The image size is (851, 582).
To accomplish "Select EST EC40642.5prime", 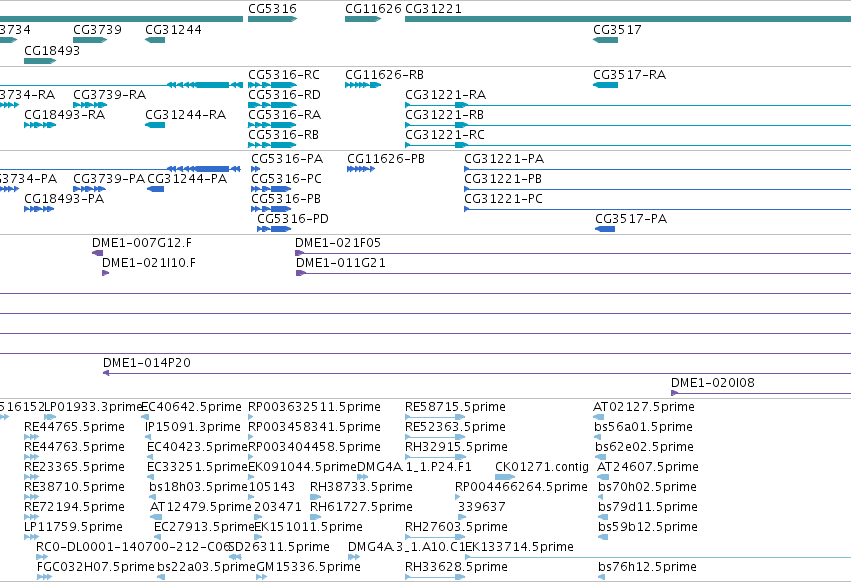I will pos(191,407).
